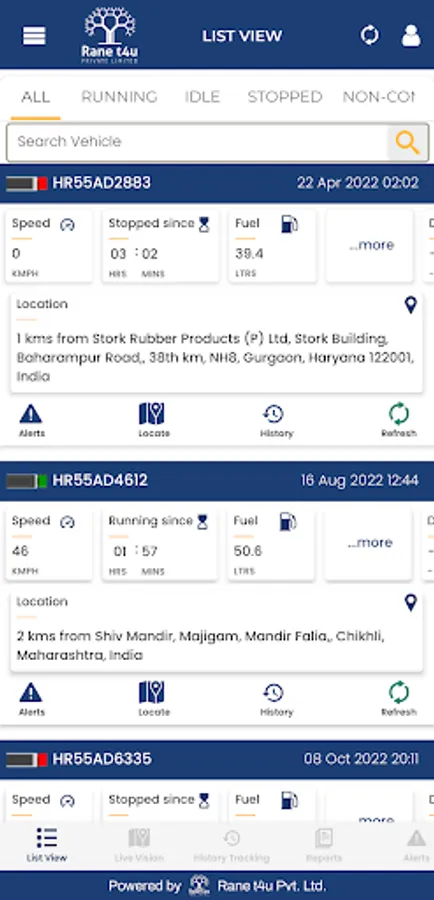Screen dimensions: 434x900
Task: Switch to the STOPPED tab
Action: 285,96
